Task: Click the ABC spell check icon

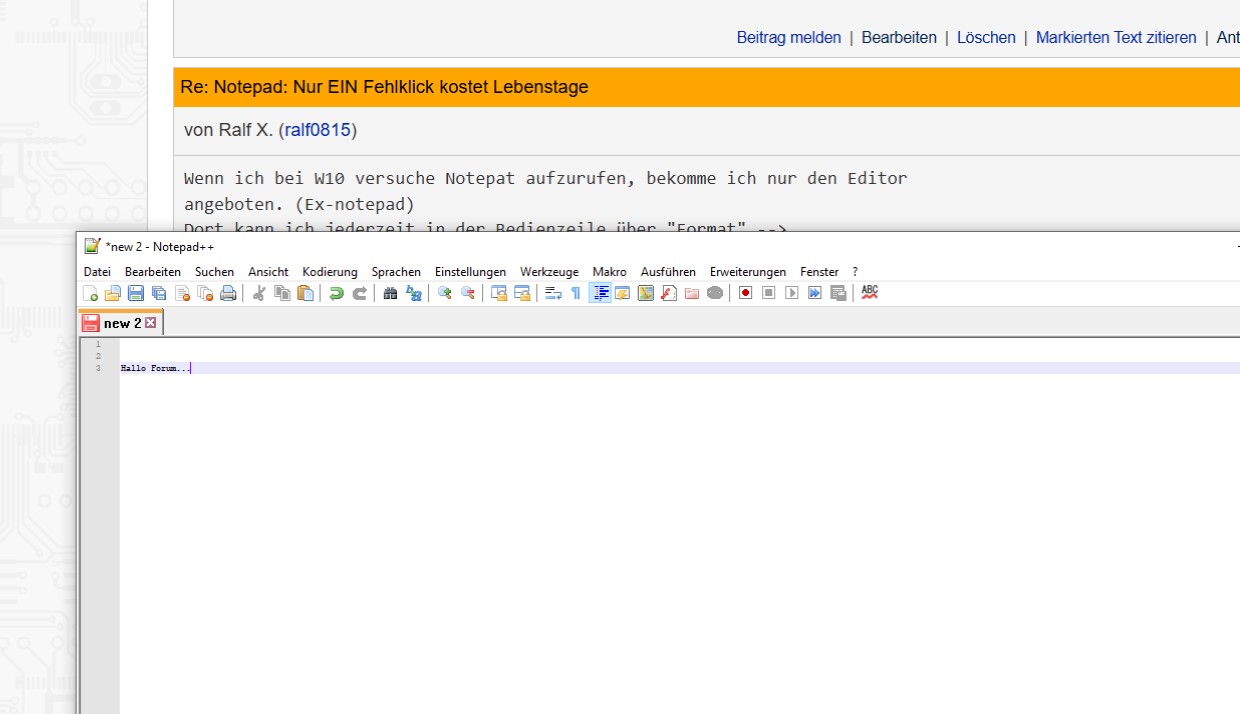Action: click(x=869, y=292)
